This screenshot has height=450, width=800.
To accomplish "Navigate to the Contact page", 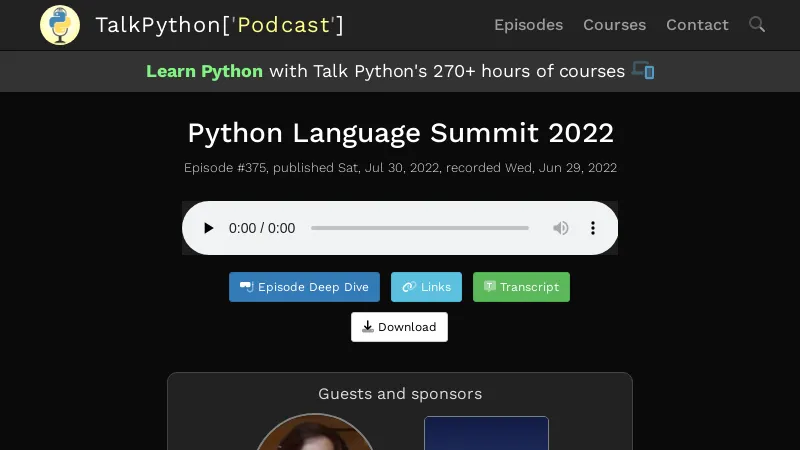I will (x=697, y=25).
